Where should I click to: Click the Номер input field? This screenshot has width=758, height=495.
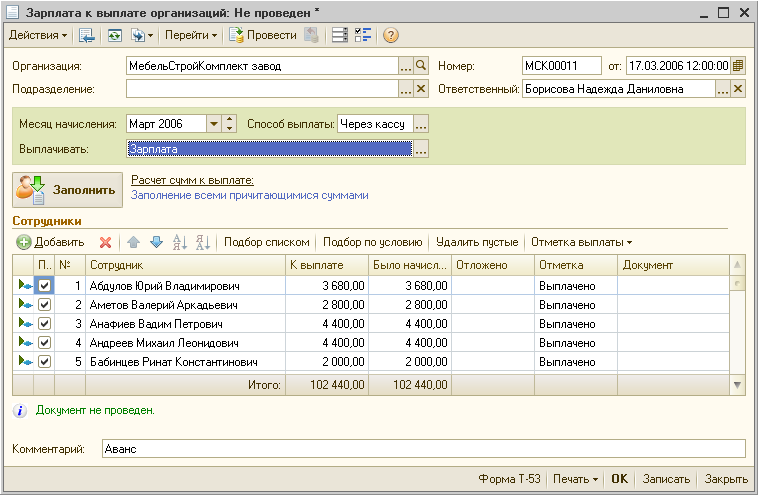click(562, 66)
